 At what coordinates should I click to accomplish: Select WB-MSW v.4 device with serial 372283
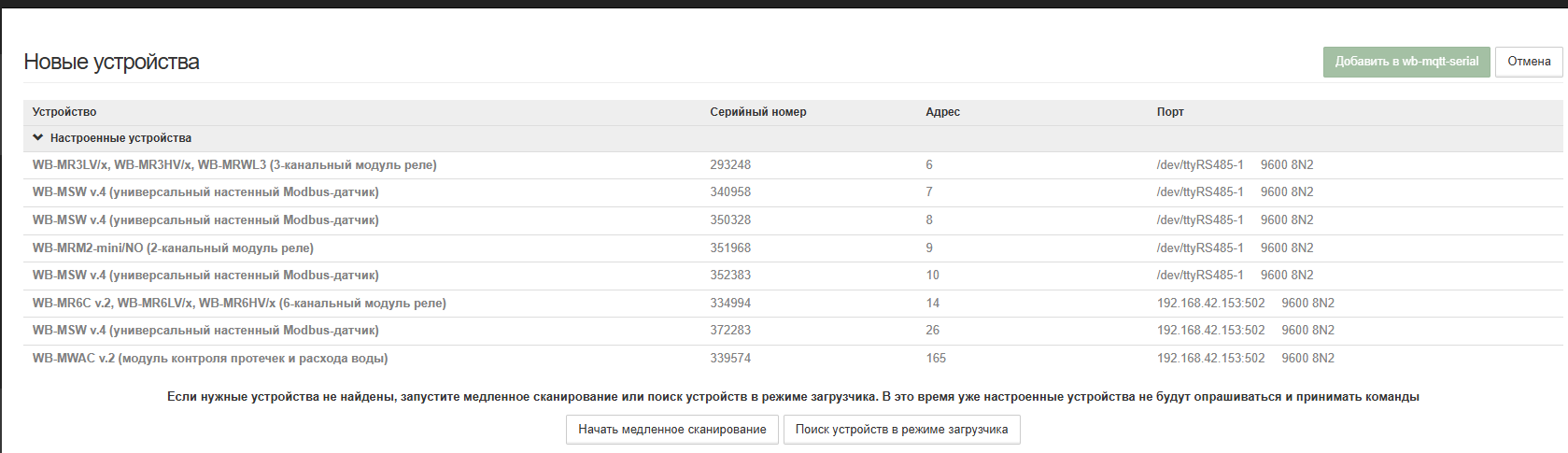pyautogui.click(x=205, y=331)
